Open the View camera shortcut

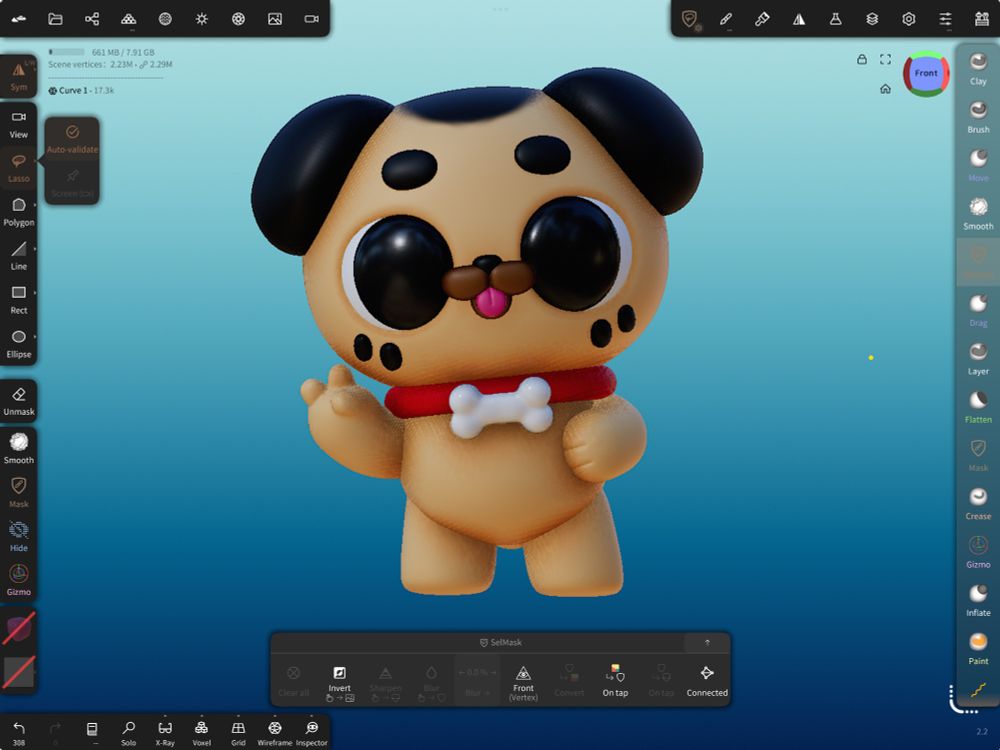(x=18, y=124)
